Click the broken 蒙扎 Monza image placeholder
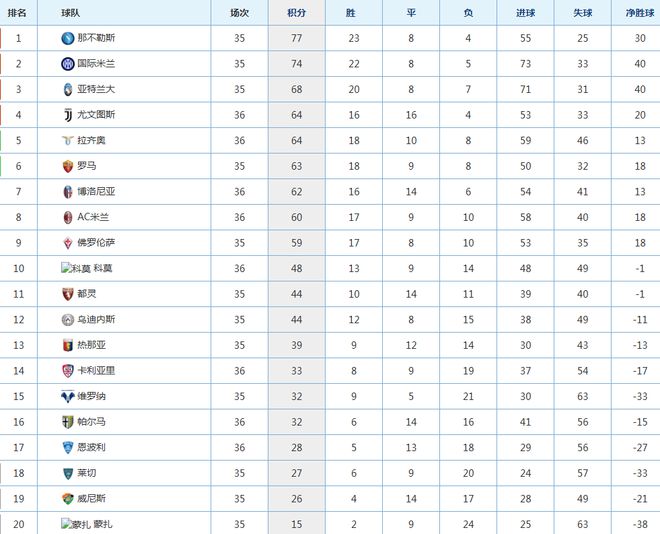The width and height of the screenshot is (660, 534). (76, 524)
